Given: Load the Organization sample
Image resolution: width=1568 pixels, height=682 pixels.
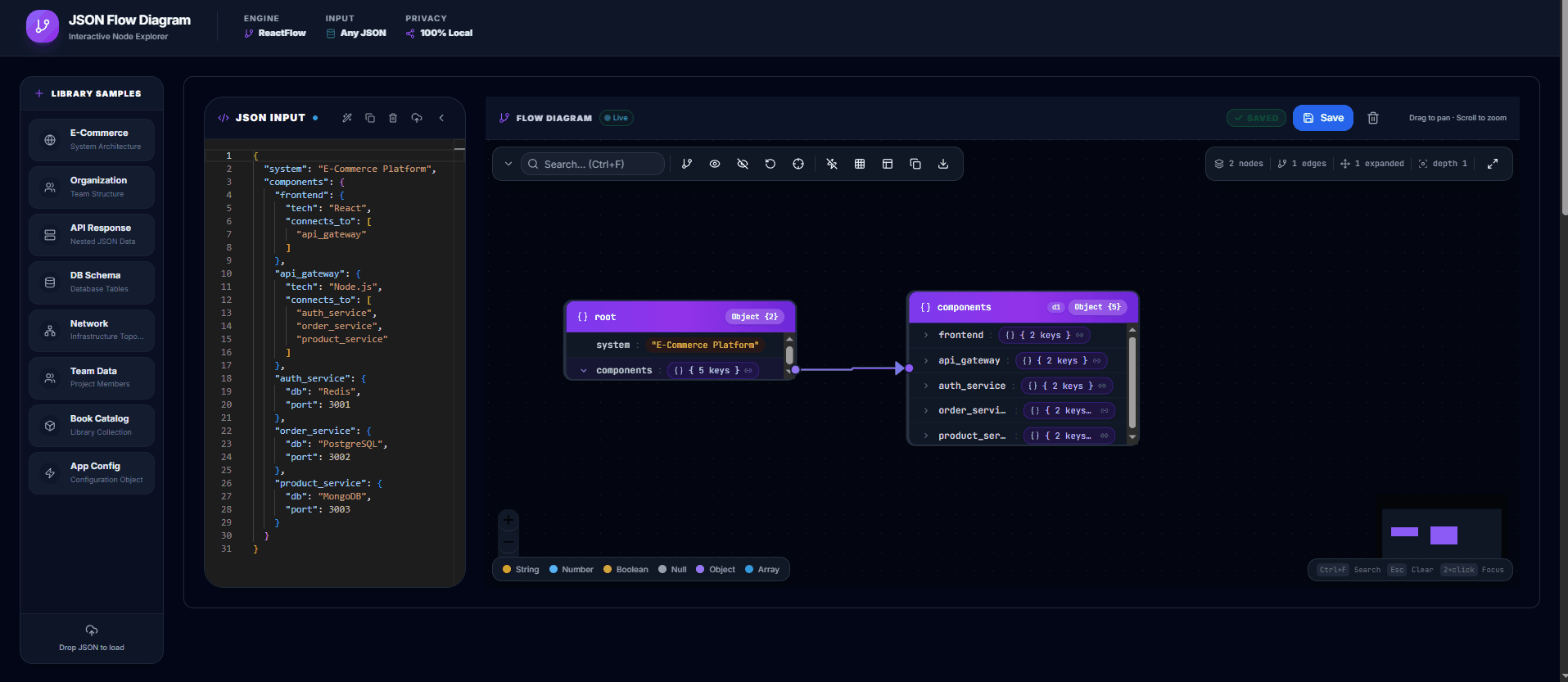Looking at the screenshot, I should click(x=92, y=187).
